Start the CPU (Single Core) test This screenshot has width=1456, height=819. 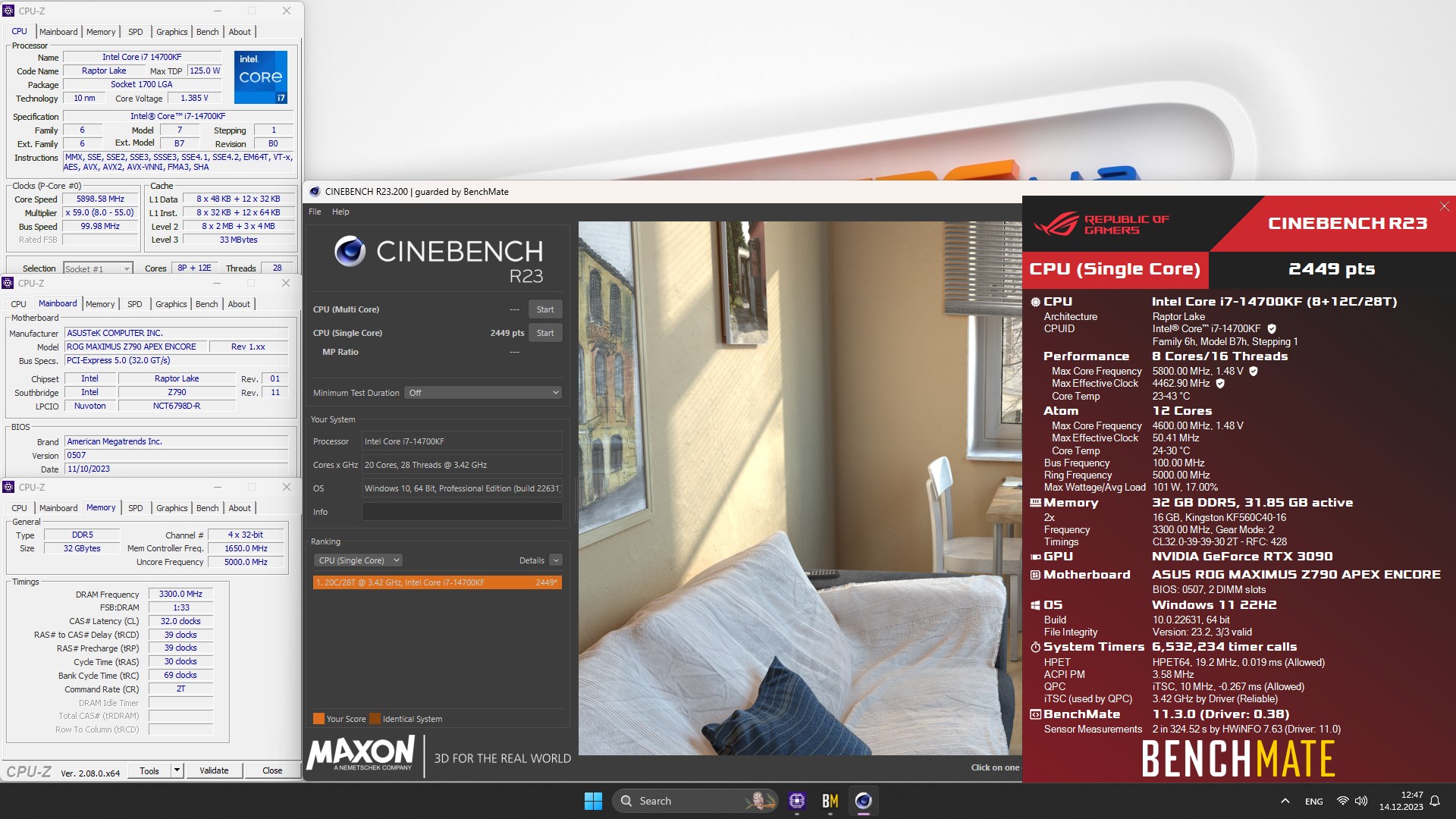coord(545,333)
